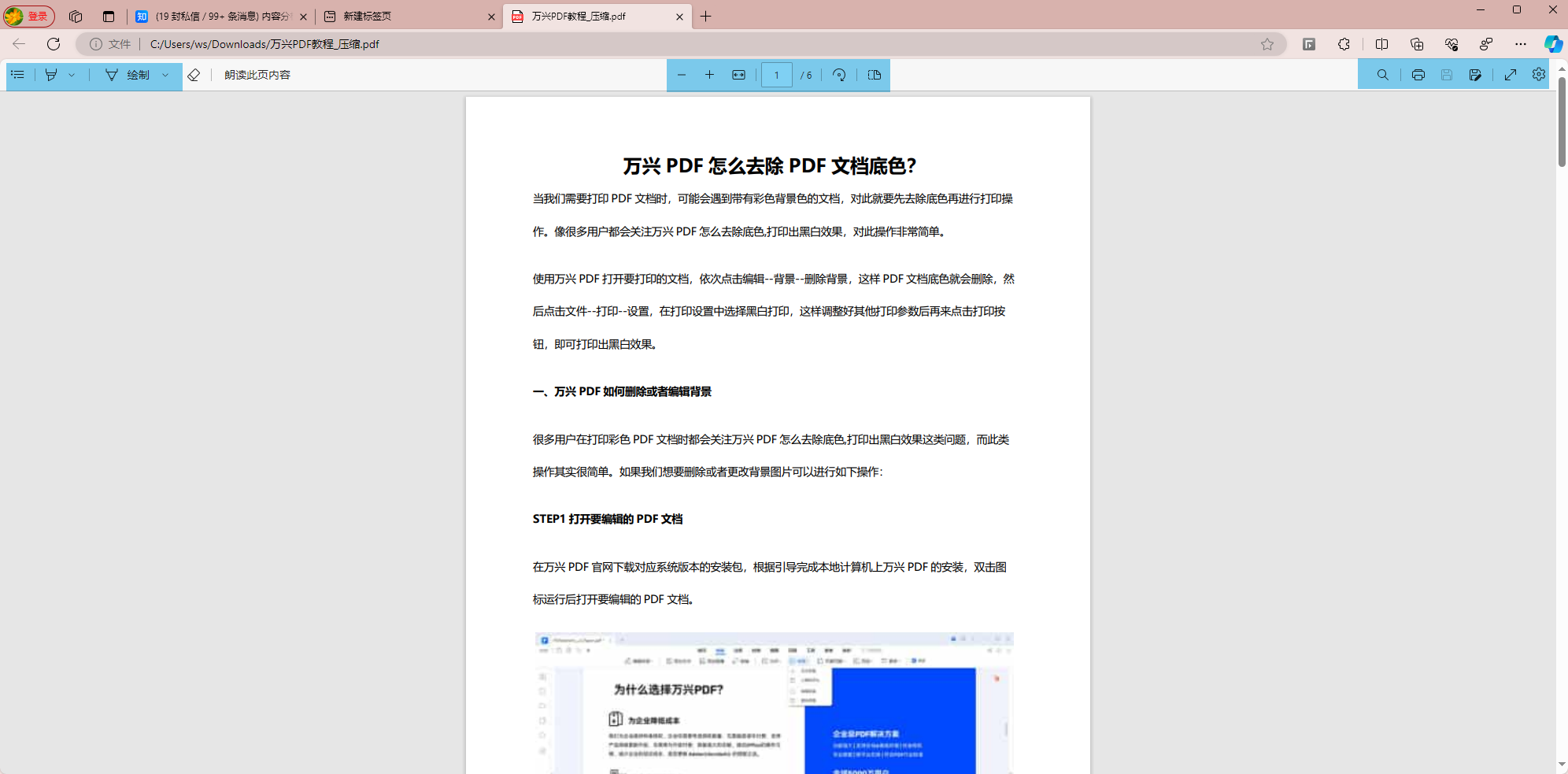The height and width of the screenshot is (774, 1568).
Task: Click the address bar file path
Action: point(264,44)
